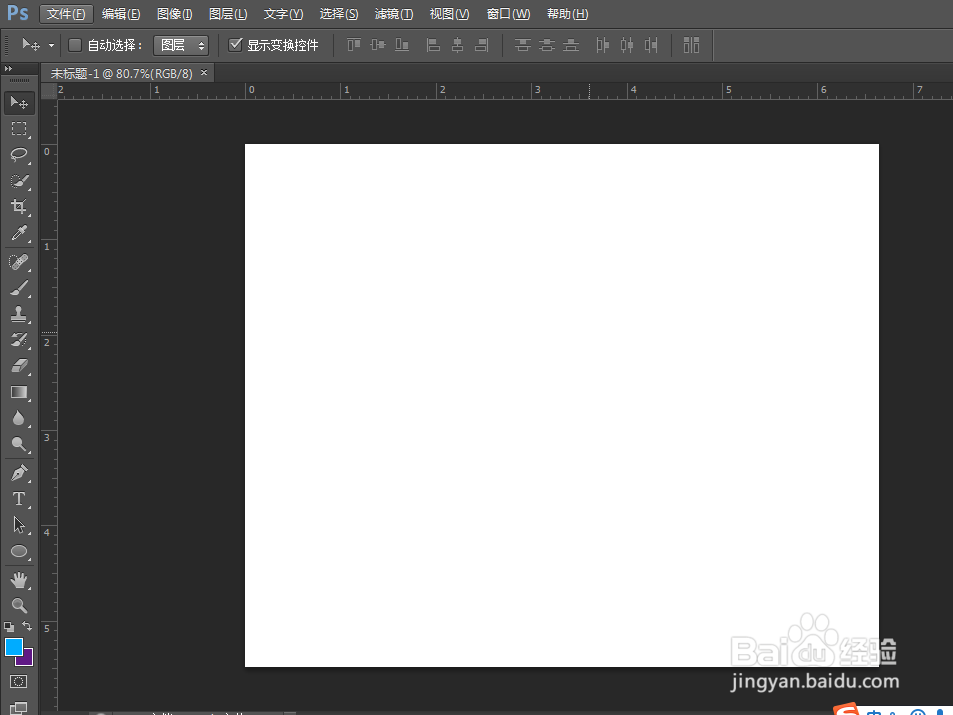Select the Move tool in toolbox
Viewport: 953px width, 715px height.
(19, 103)
